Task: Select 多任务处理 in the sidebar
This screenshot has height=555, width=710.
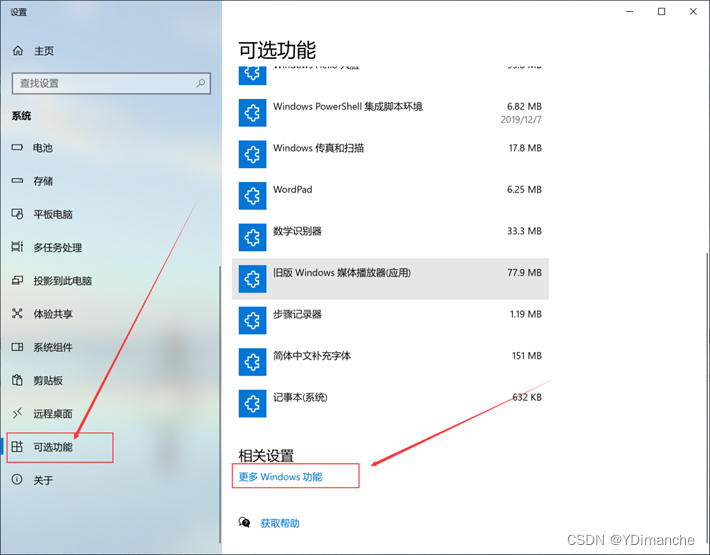Action: [x=58, y=247]
